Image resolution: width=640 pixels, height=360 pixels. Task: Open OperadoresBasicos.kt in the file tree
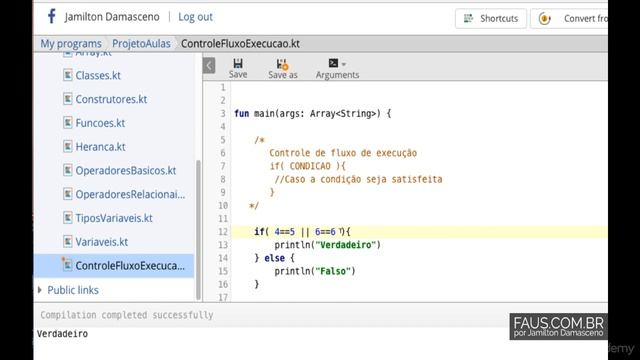pos(126,171)
